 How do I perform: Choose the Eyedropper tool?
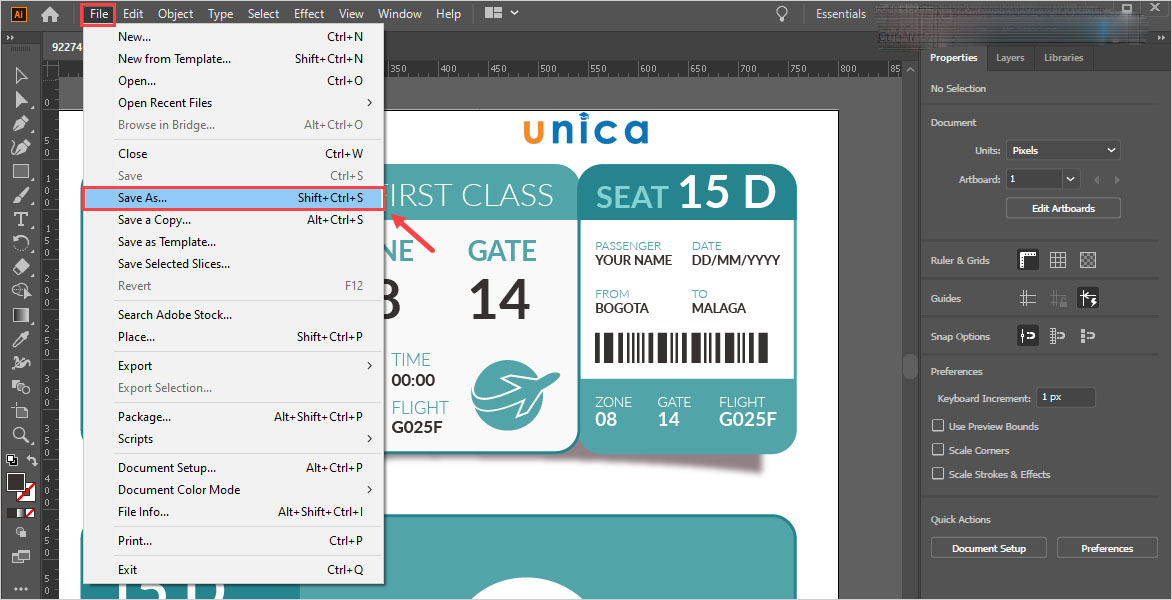coord(20,339)
